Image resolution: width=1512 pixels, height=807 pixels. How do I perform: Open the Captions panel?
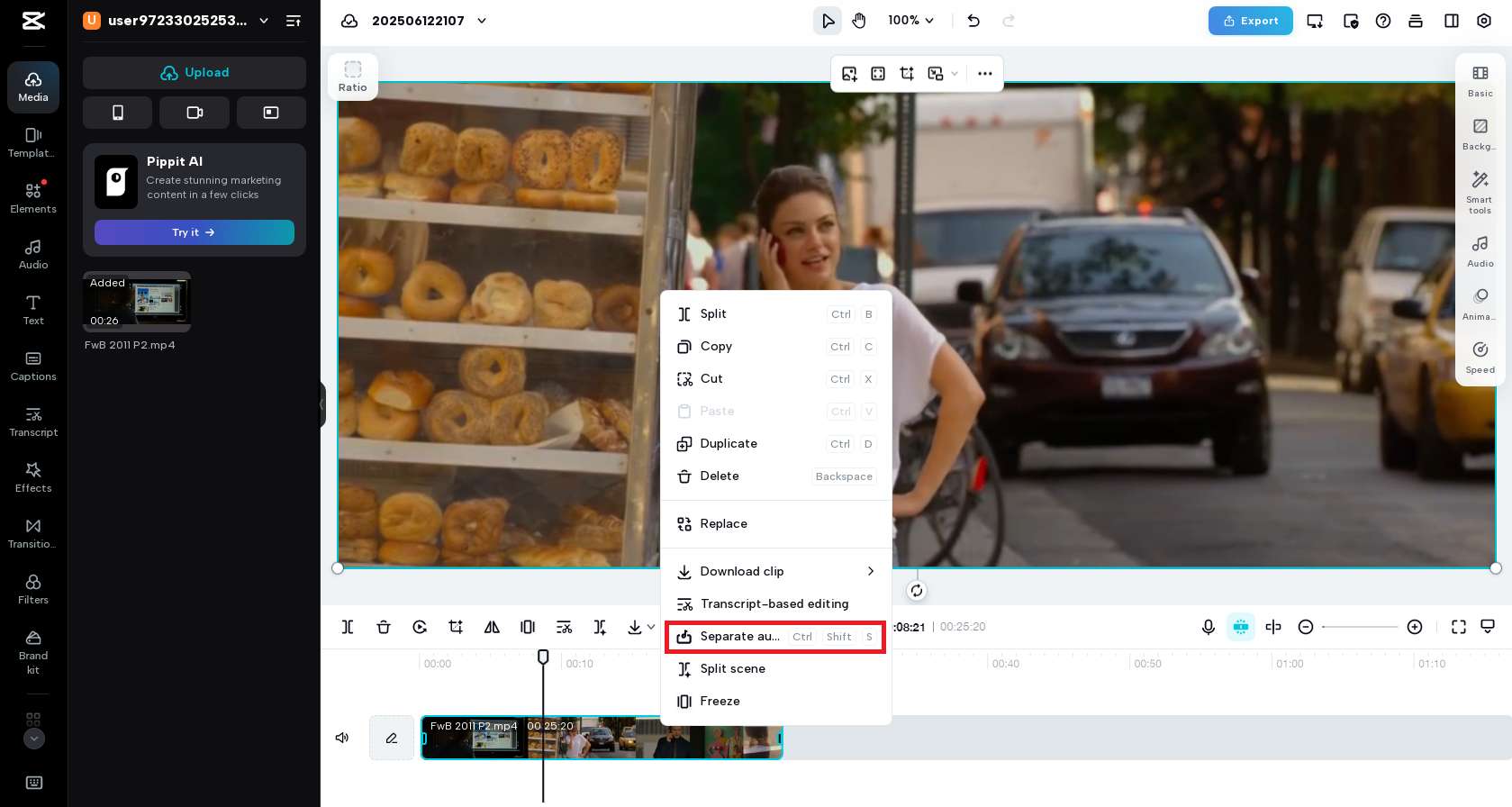click(33, 366)
